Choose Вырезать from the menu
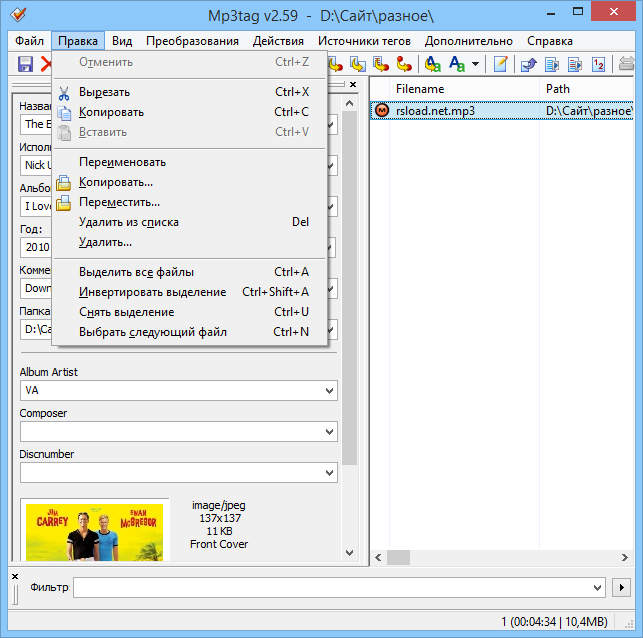The height and width of the screenshot is (638, 643). (x=189, y=92)
